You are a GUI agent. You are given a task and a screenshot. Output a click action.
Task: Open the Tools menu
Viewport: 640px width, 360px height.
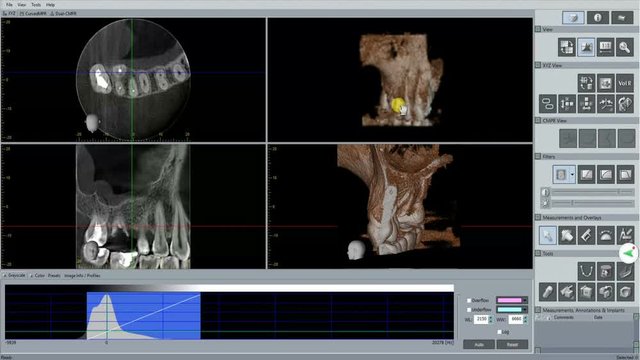click(x=36, y=5)
